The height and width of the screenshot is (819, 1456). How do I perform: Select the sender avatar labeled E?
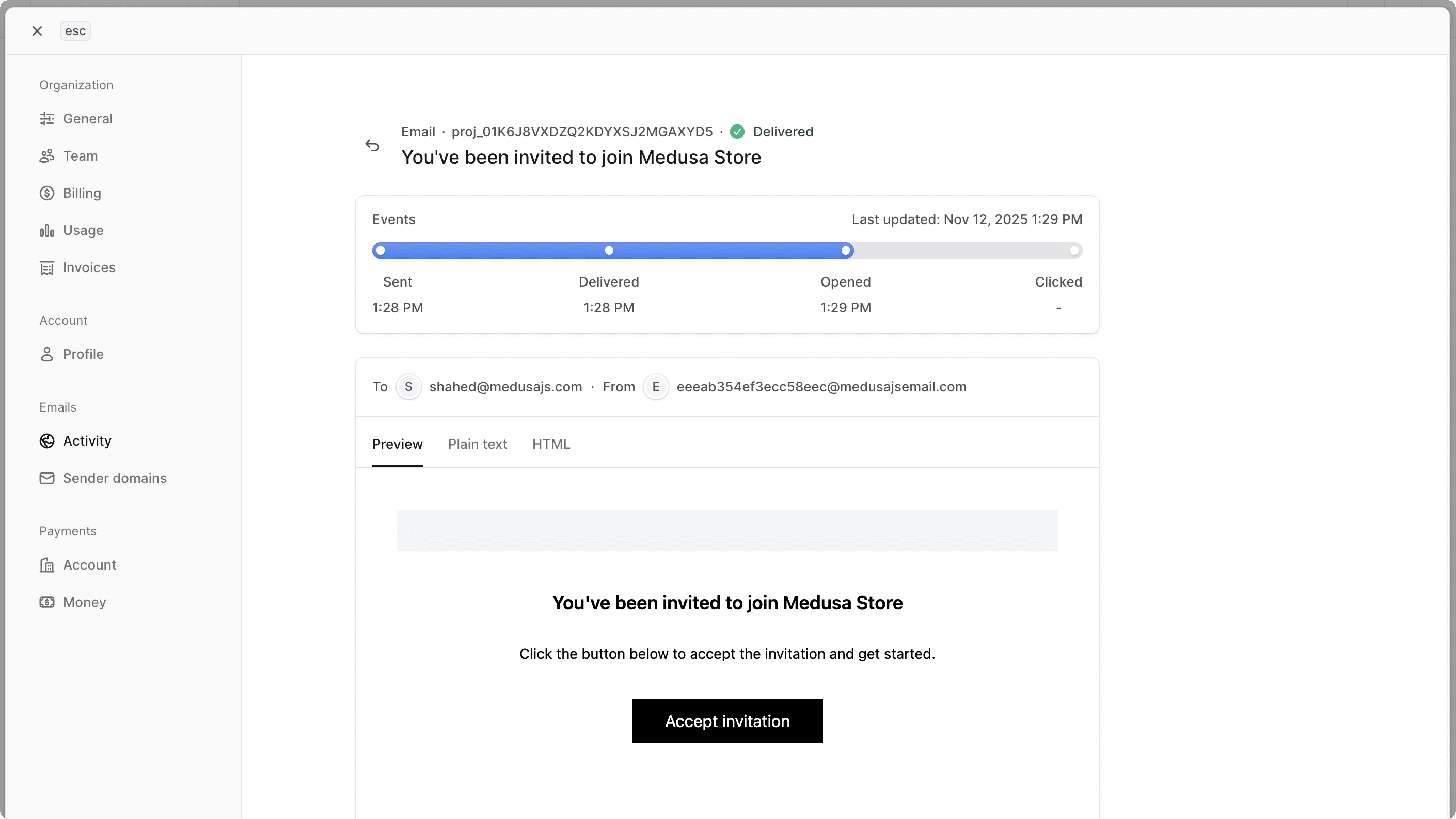[656, 387]
